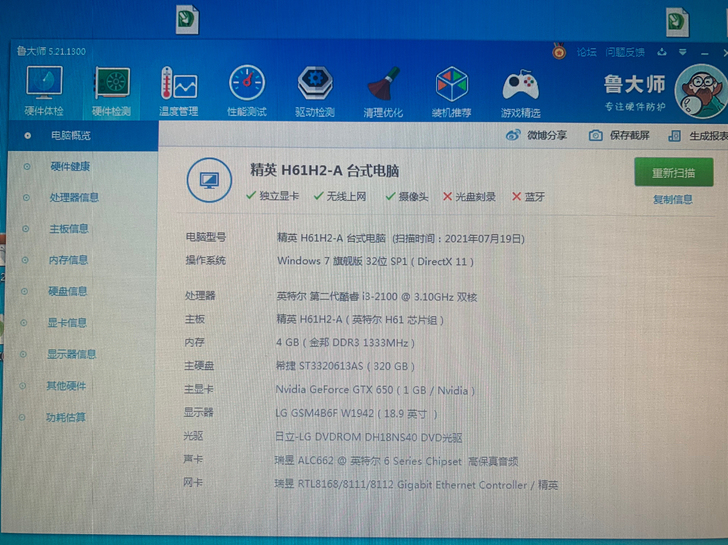Click the 鲁大师 5.21.1300 title text

52,51
